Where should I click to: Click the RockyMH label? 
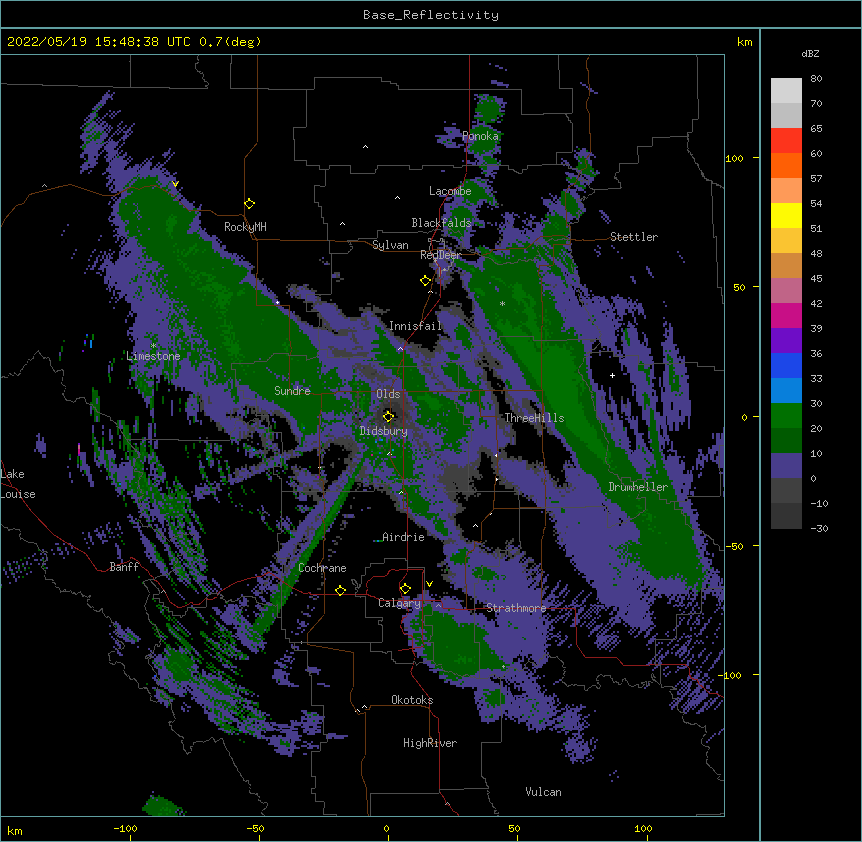245,227
